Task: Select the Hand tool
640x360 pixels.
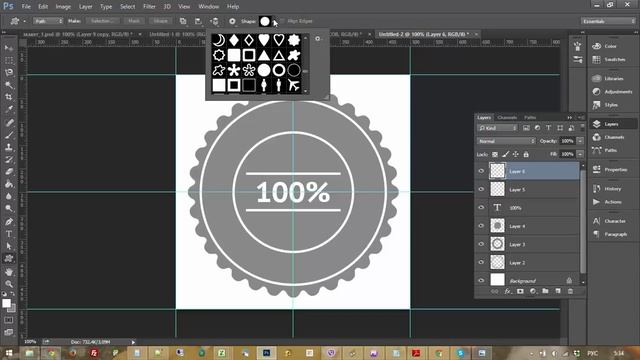Action: (9, 271)
